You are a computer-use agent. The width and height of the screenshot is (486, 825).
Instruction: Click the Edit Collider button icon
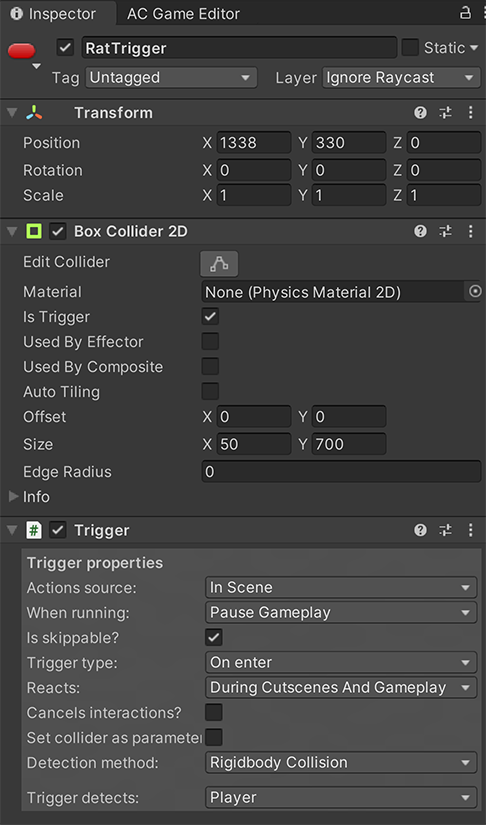pos(219,264)
